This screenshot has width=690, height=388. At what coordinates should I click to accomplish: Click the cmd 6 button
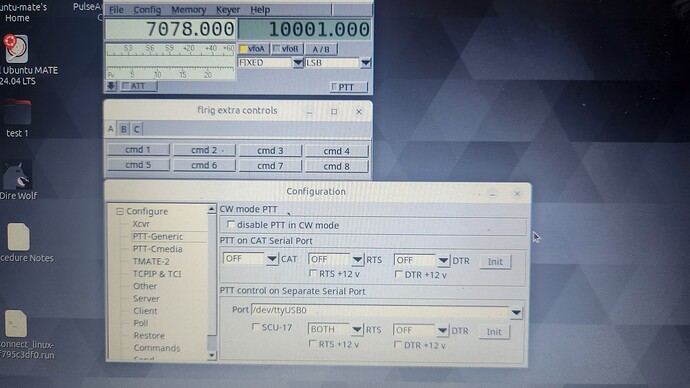[x=204, y=165]
